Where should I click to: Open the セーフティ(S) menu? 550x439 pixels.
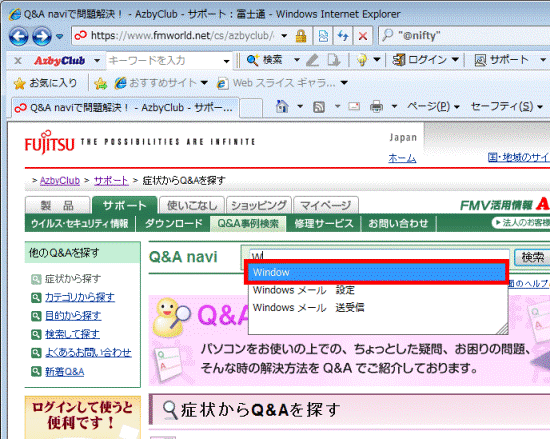(x=507, y=106)
